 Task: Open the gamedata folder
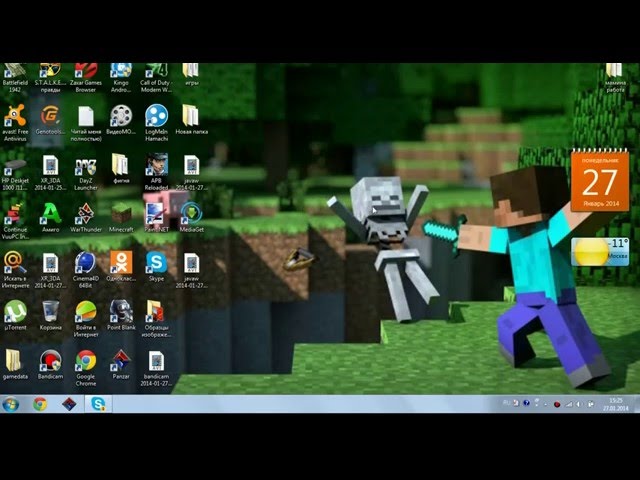pos(15,364)
